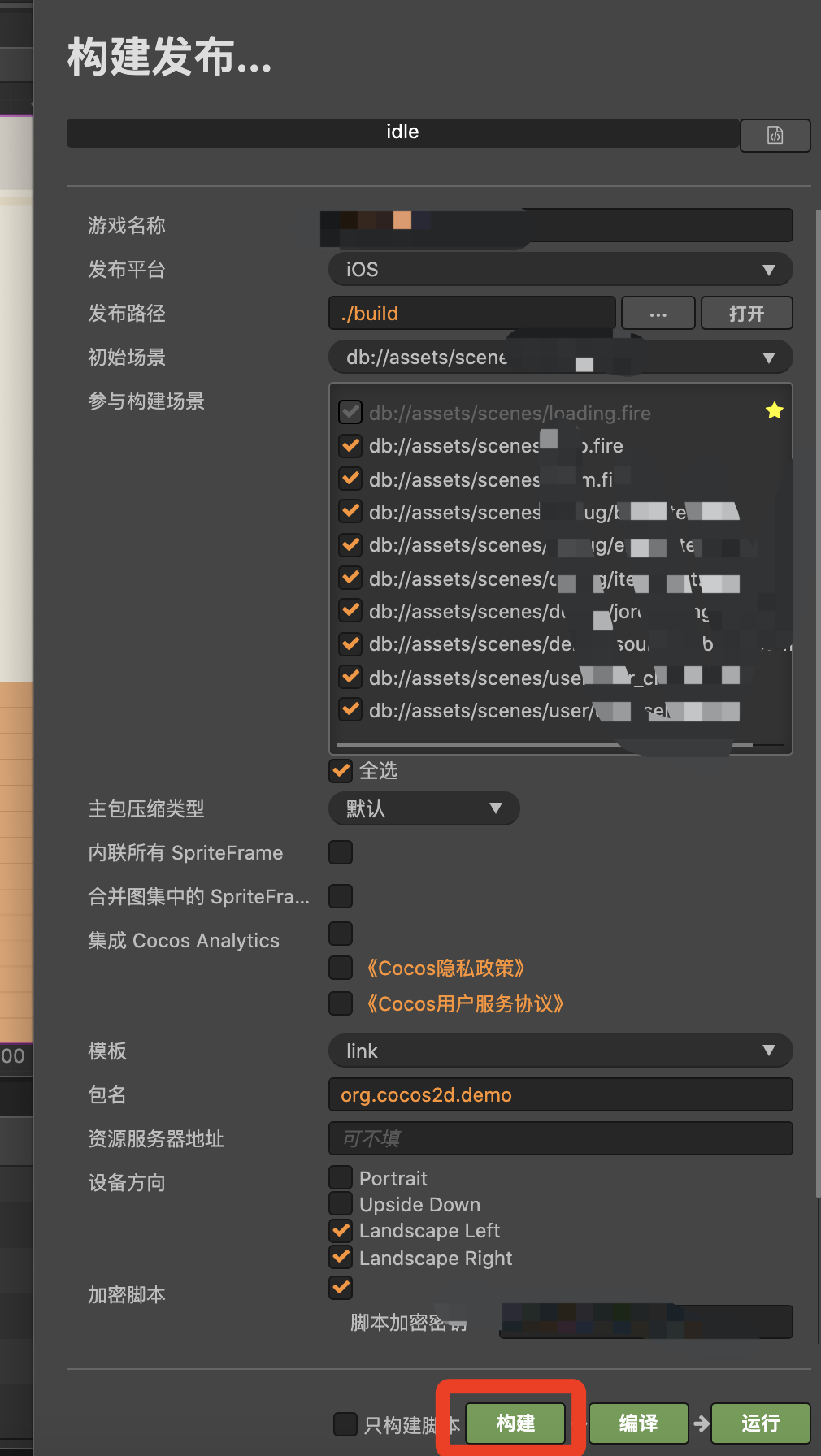
Task: Enable 合并图集中的 SpriteFrame checkbox
Action: coord(341,896)
